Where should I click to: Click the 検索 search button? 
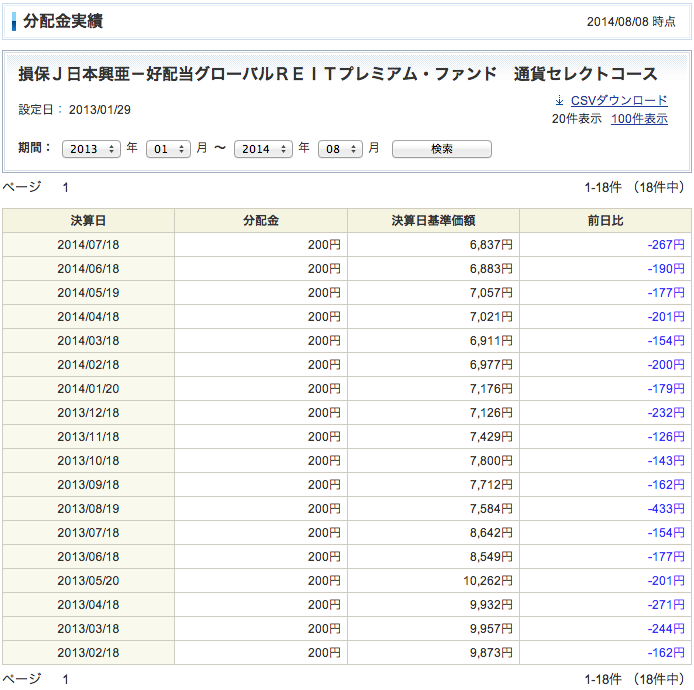(x=442, y=149)
